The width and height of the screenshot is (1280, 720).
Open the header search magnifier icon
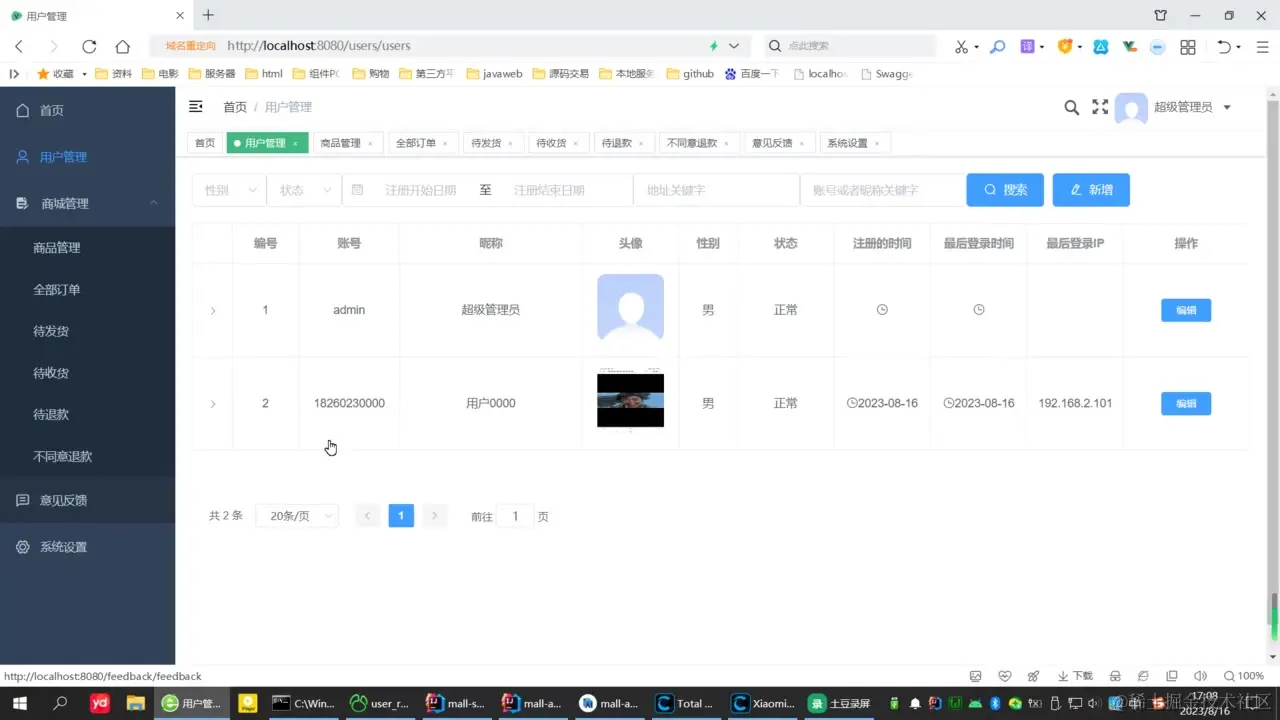pos(1071,107)
